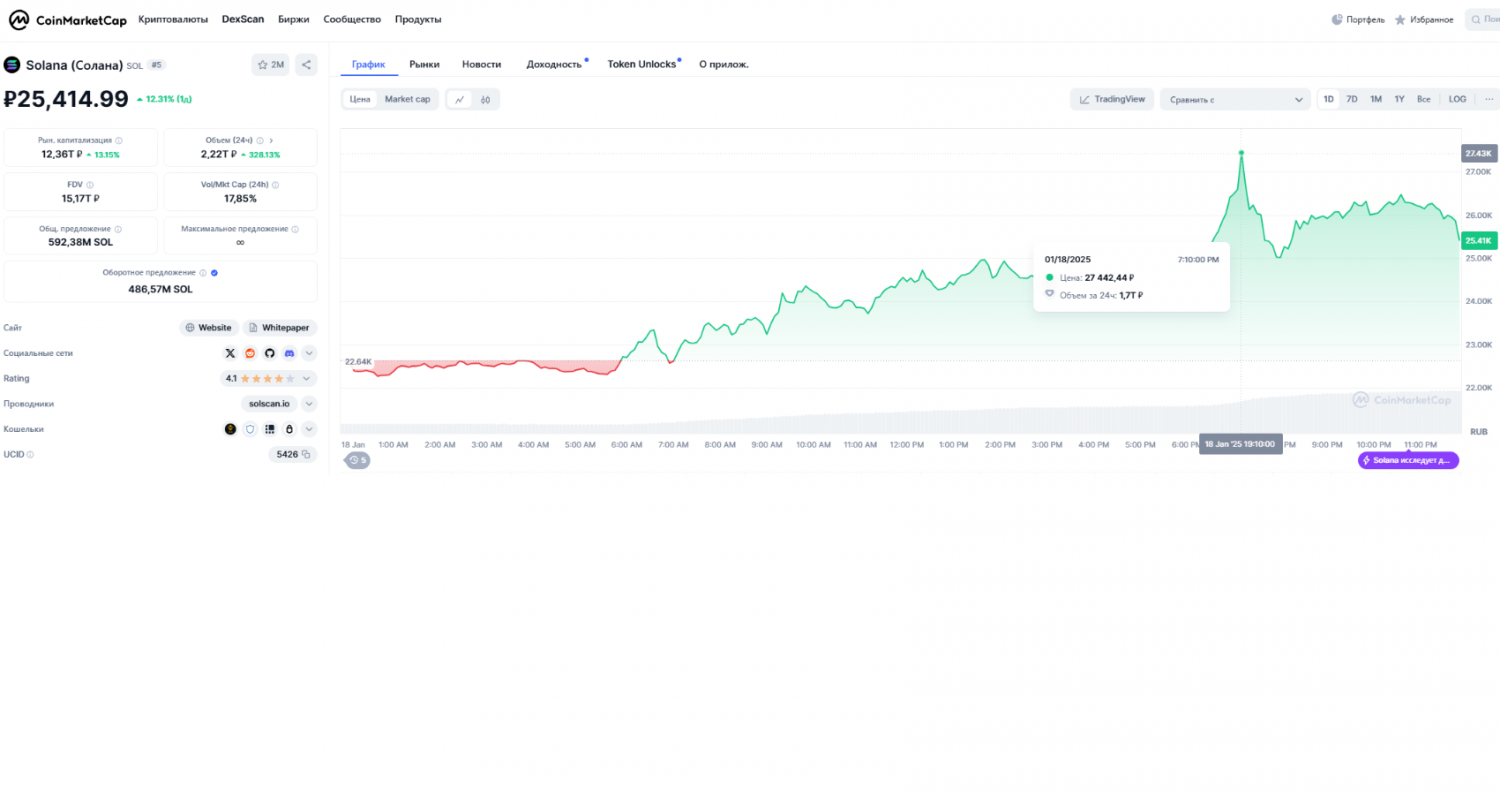Image resolution: width=1500 pixels, height=795 pixels.
Task: Click the purple Solana news event marker
Action: pos(1408,460)
